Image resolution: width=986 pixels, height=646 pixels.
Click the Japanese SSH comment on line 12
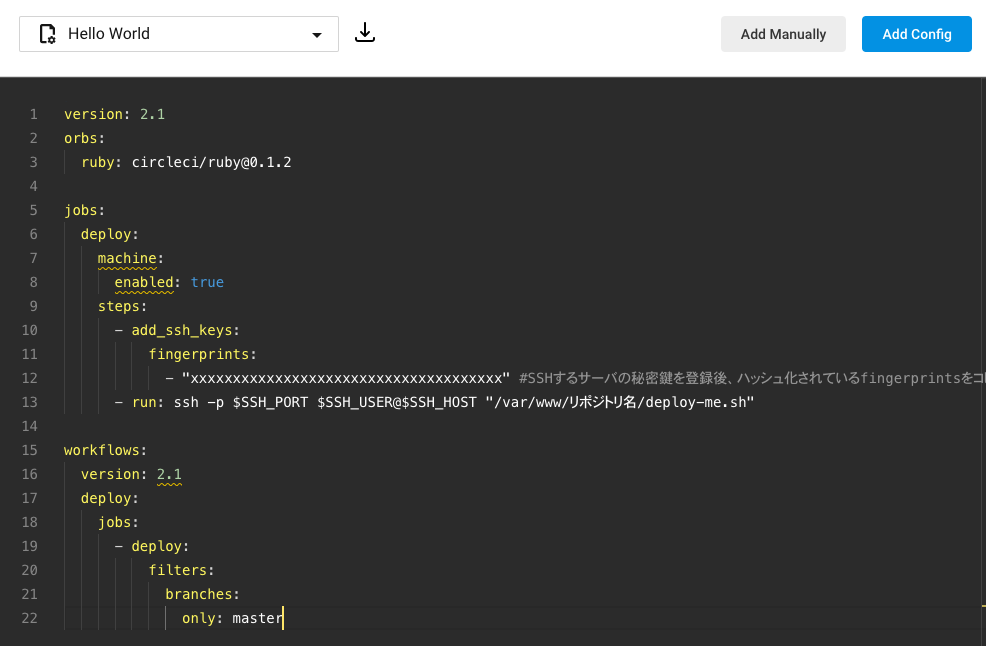click(x=752, y=378)
